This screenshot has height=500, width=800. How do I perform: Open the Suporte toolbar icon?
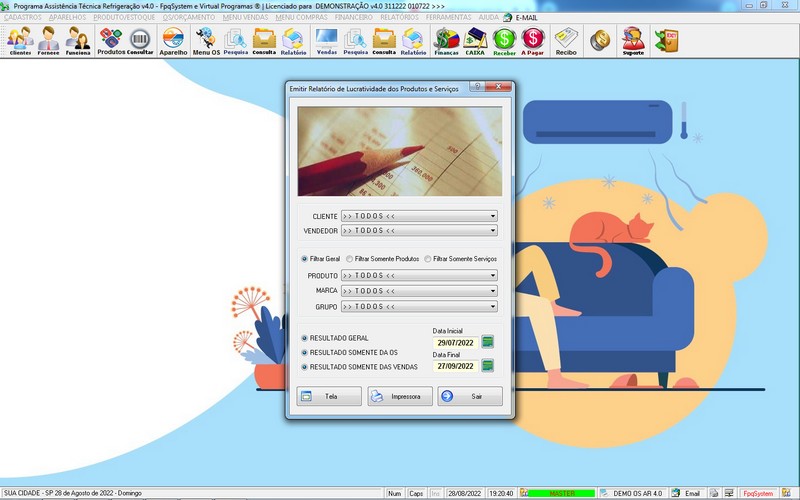click(x=633, y=41)
